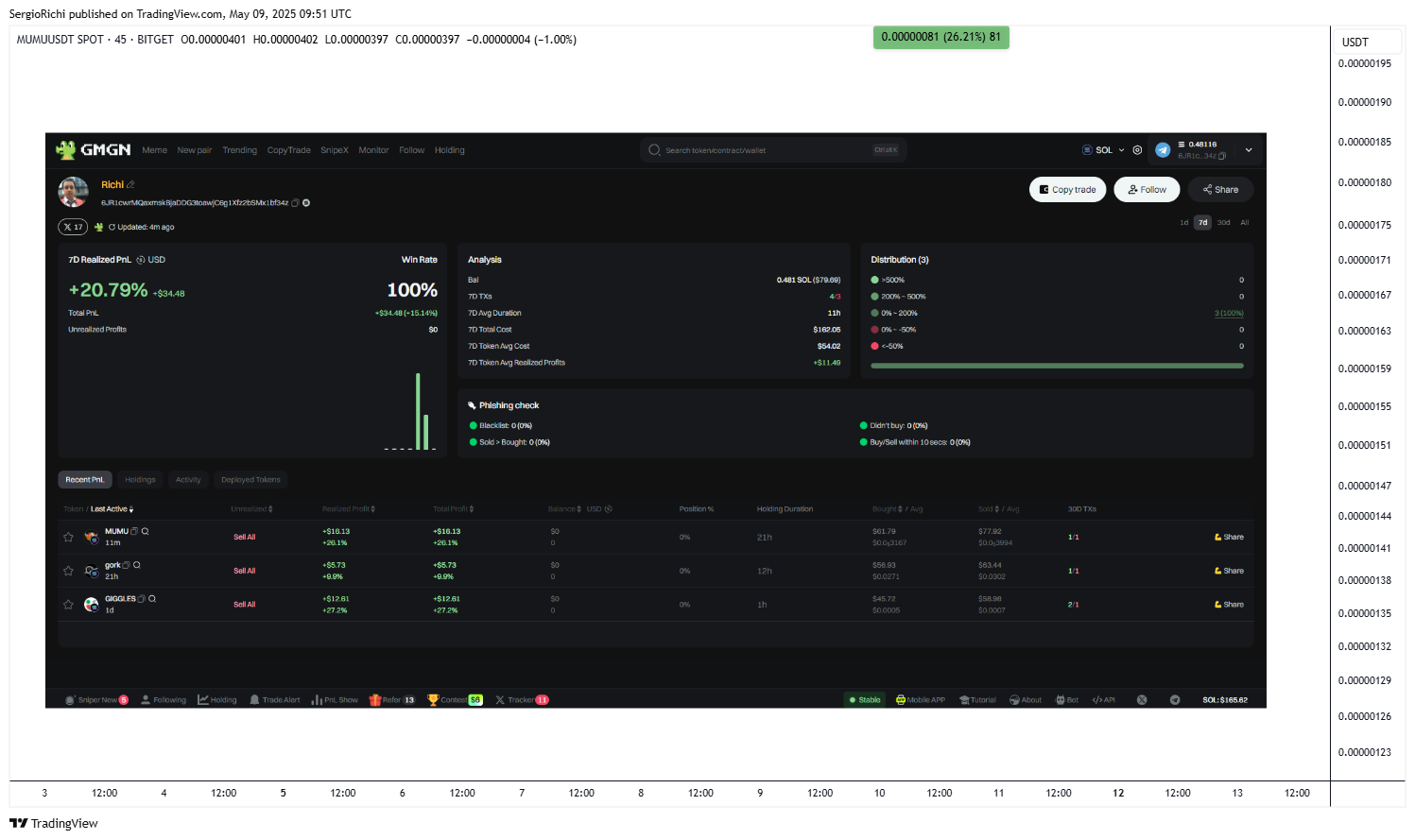1415x840 pixels.
Task: Open the GIGGLES token logo
Action: tap(92, 605)
